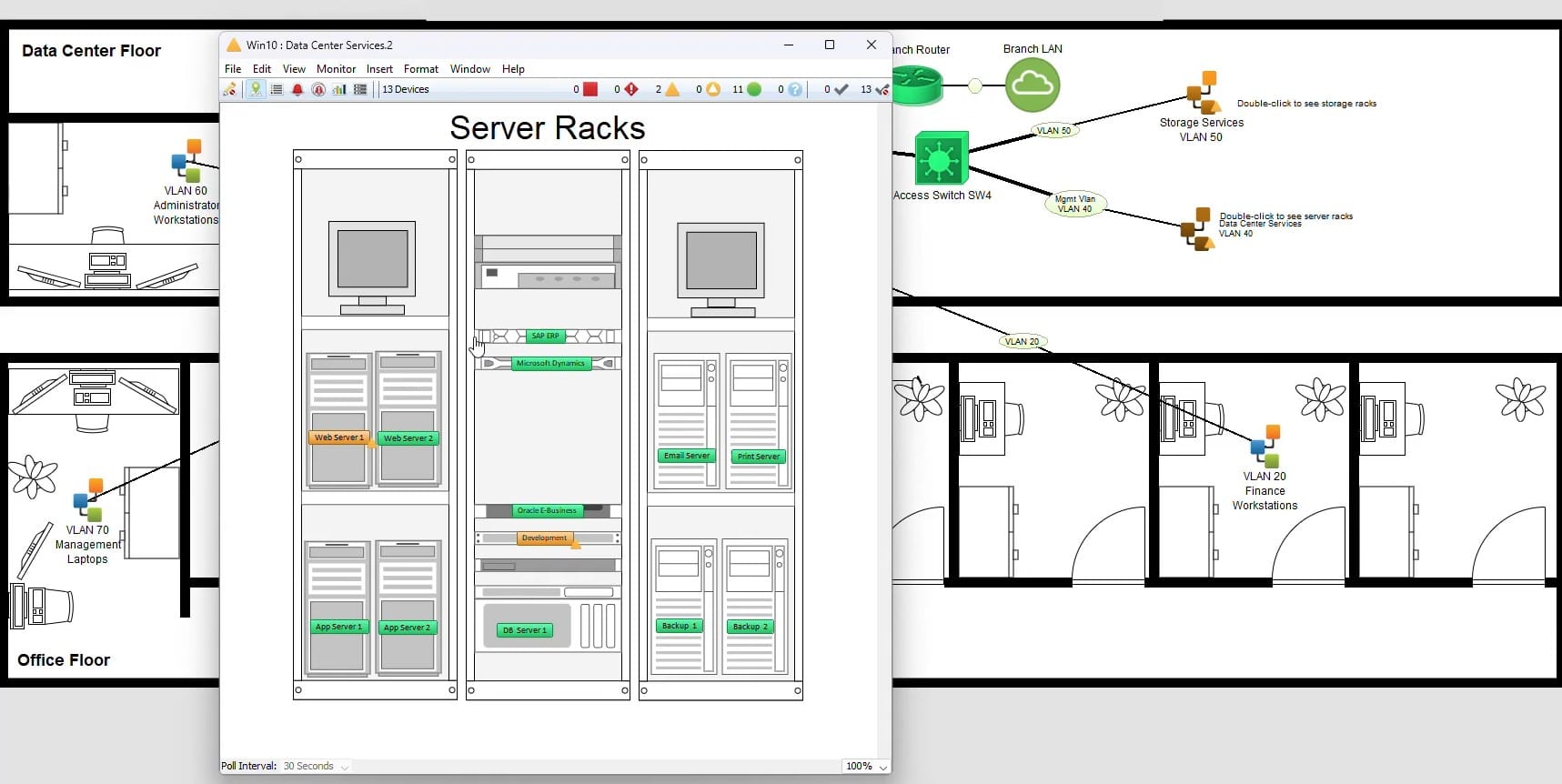This screenshot has height=784, width=1562.
Task: Click the red square down-status icon
Action: point(590,89)
